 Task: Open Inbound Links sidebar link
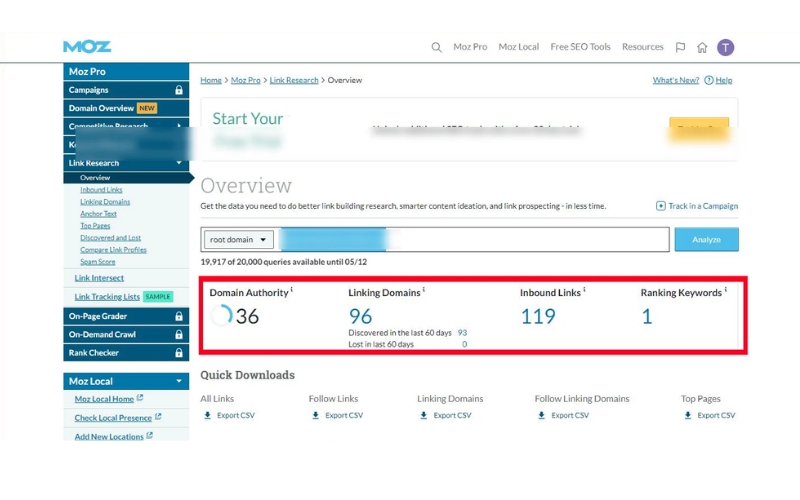[101, 190]
